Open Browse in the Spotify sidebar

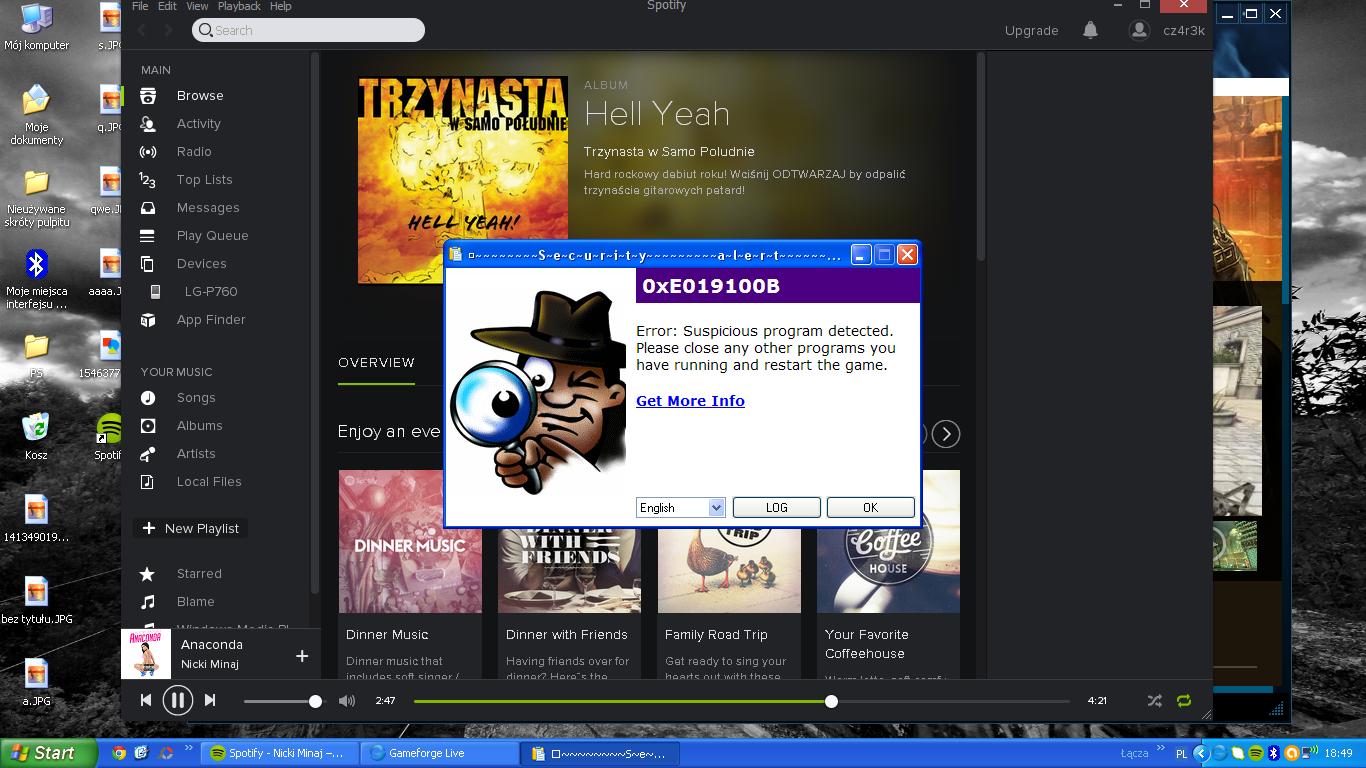pos(200,96)
